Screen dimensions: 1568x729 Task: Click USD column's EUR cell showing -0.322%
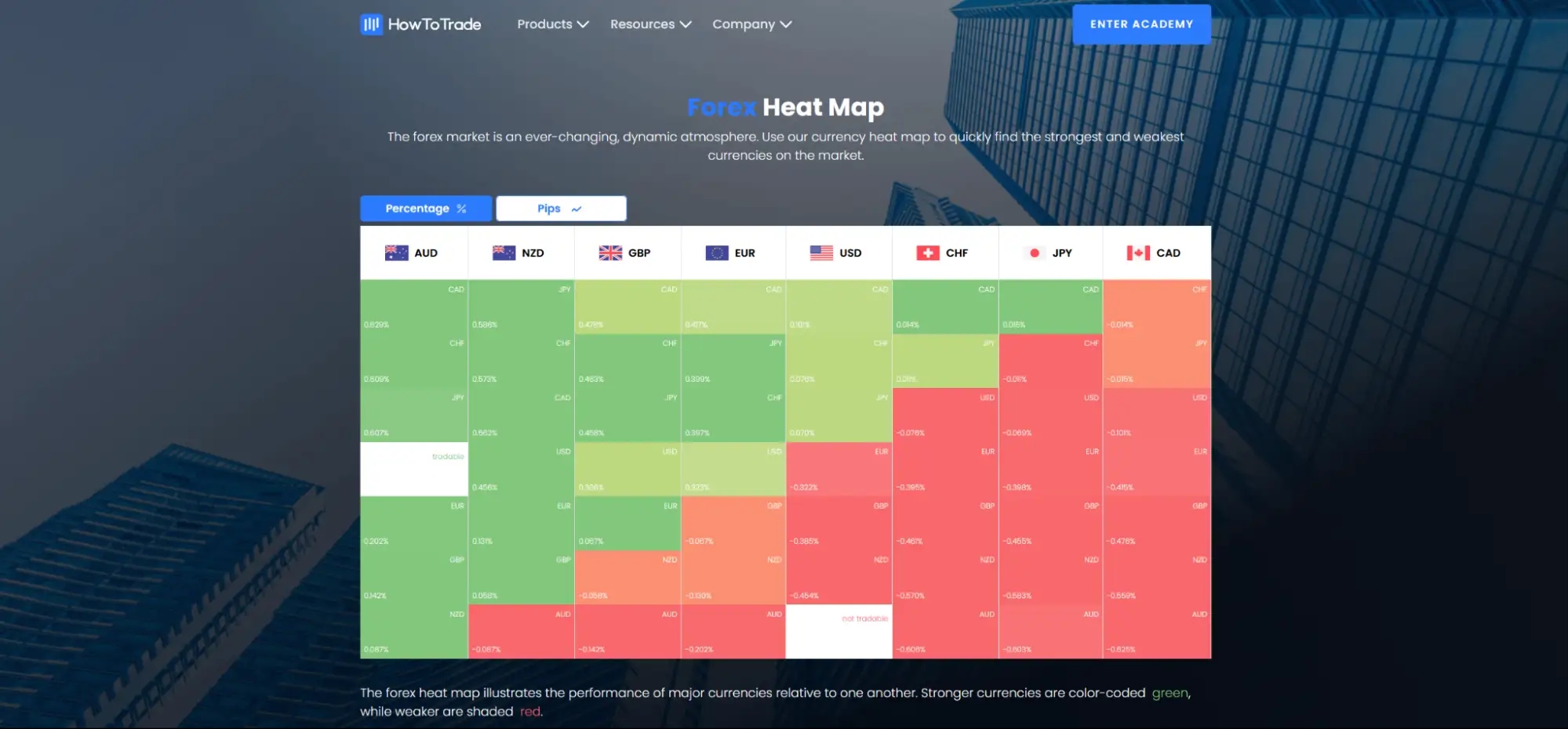pyautogui.click(x=839, y=469)
